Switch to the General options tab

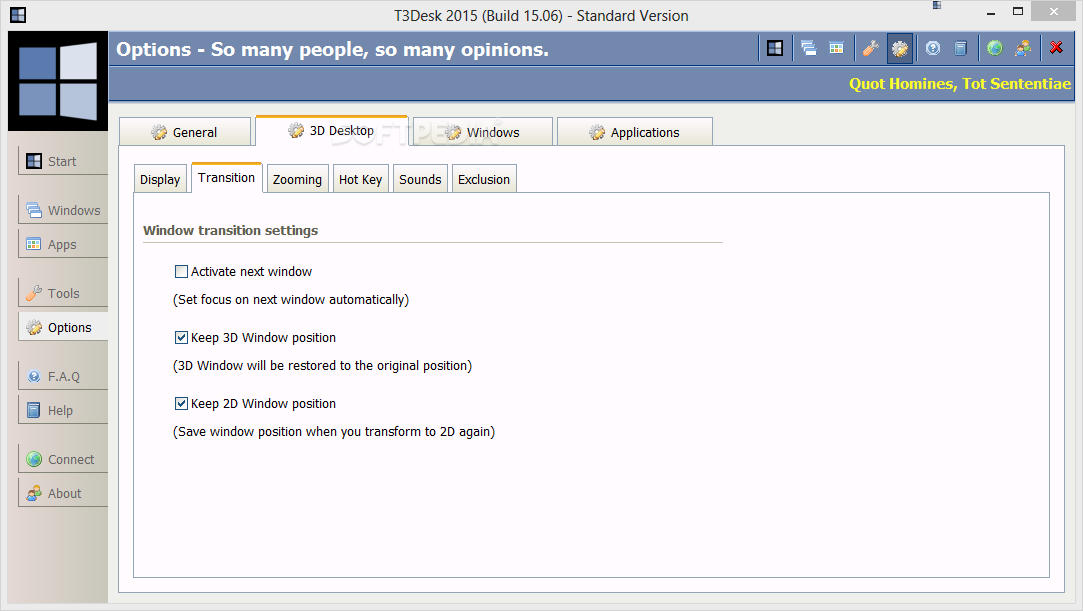[185, 132]
